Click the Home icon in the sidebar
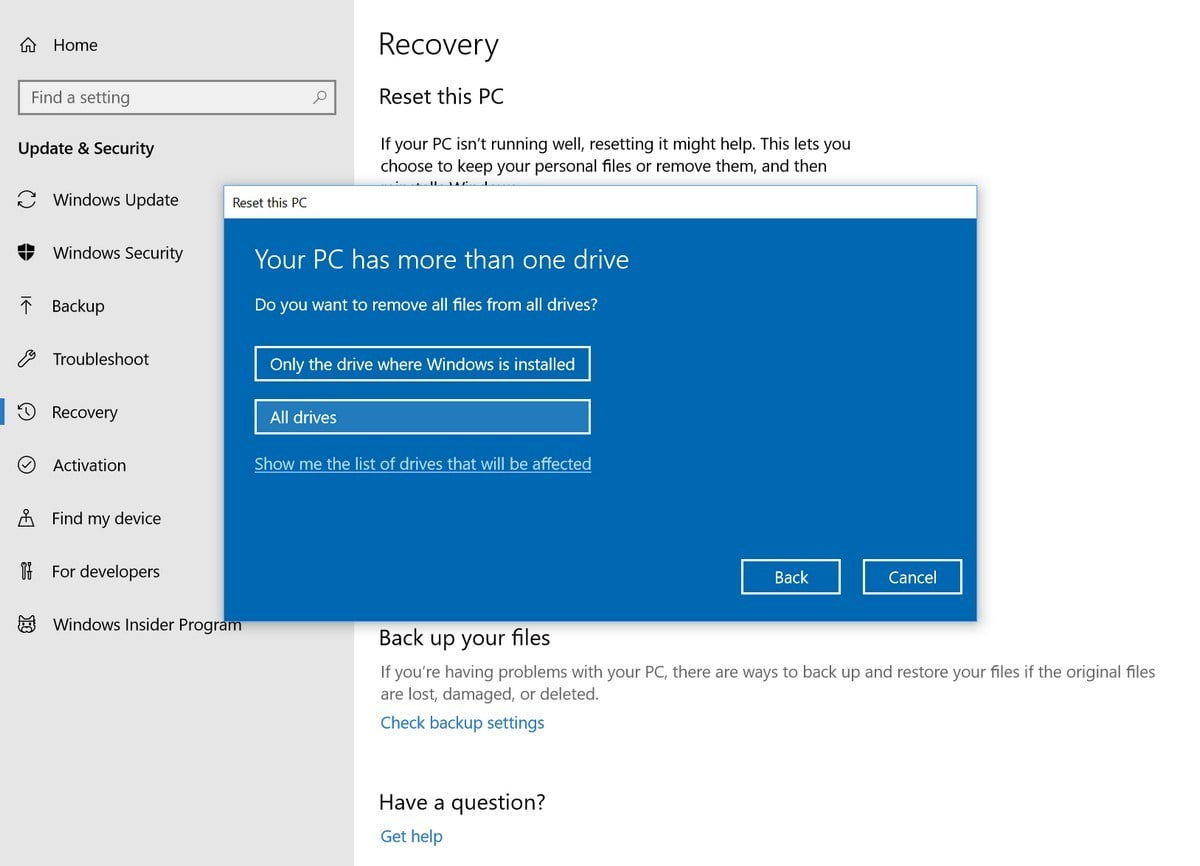This screenshot has width=1200, height=866. coord(28,44)
